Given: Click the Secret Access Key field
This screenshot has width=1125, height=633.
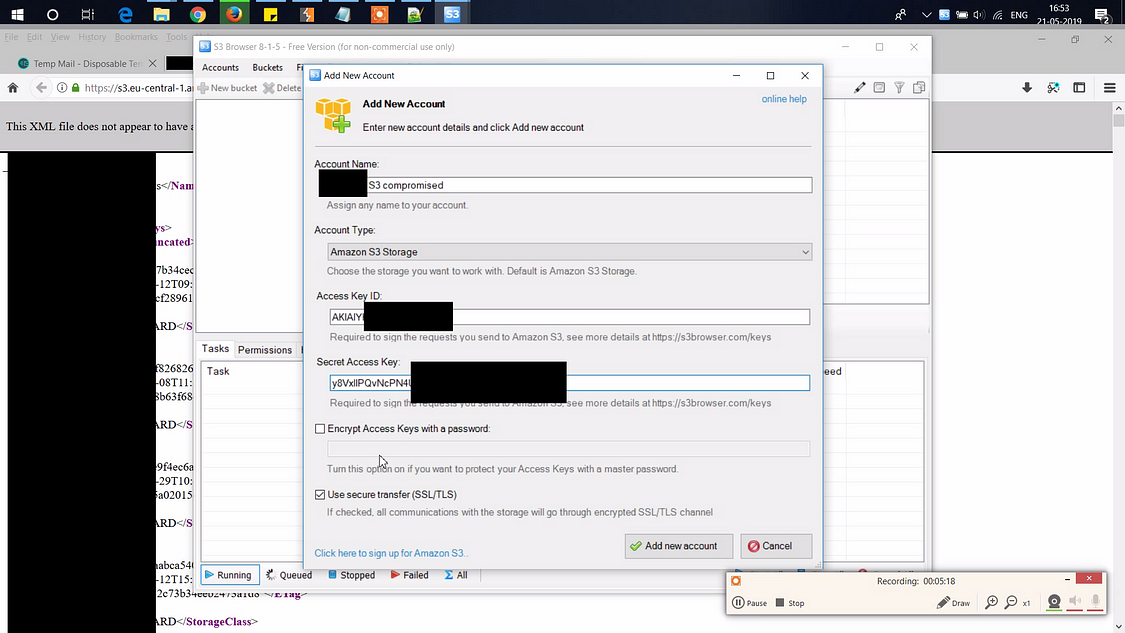Looking at the screenshot, I should pyautogui.click(x=570, y=383).
